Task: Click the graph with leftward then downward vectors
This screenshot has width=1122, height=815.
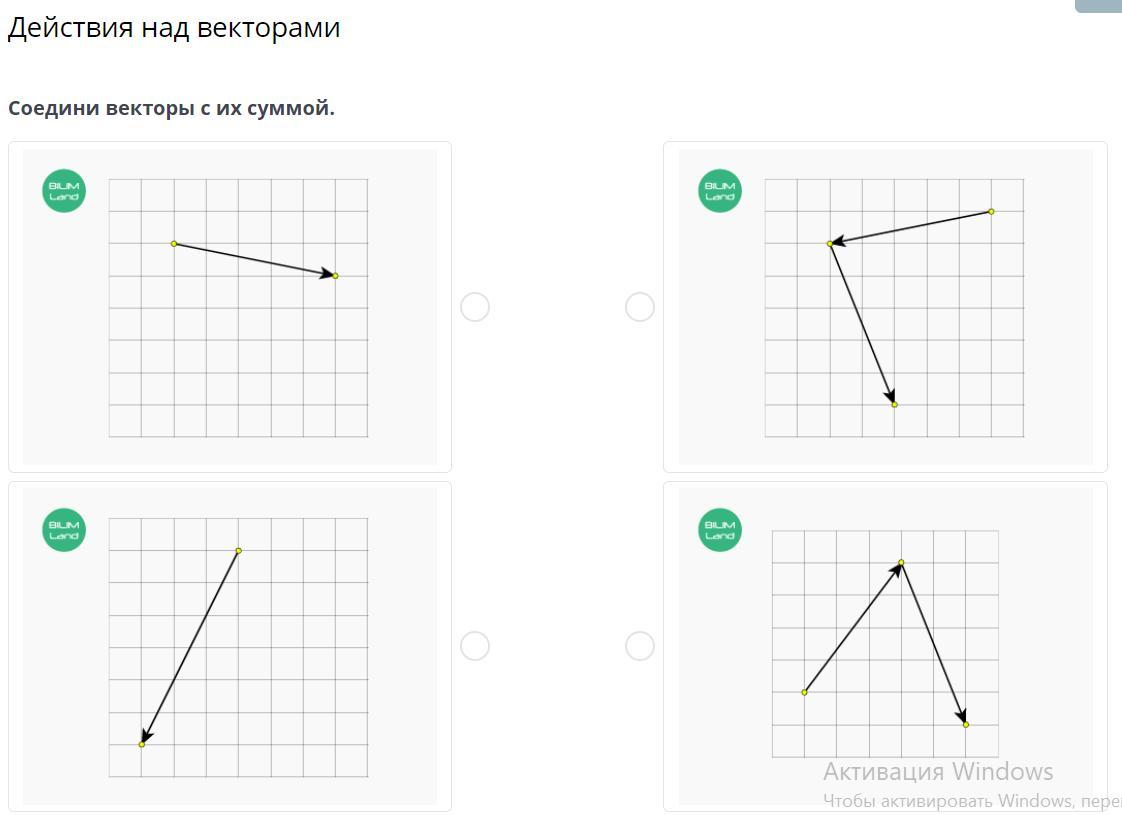Action: pyautogui.click(x=894, y=308)
